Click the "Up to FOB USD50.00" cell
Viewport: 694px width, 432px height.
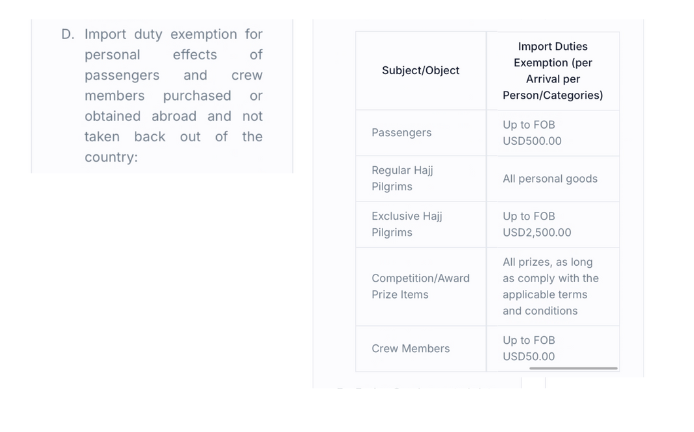tap(529, 349)
